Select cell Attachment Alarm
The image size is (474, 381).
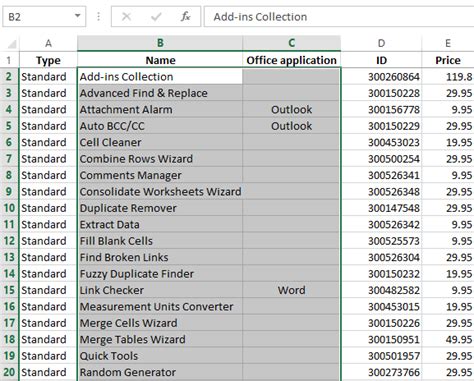(160, 109)
